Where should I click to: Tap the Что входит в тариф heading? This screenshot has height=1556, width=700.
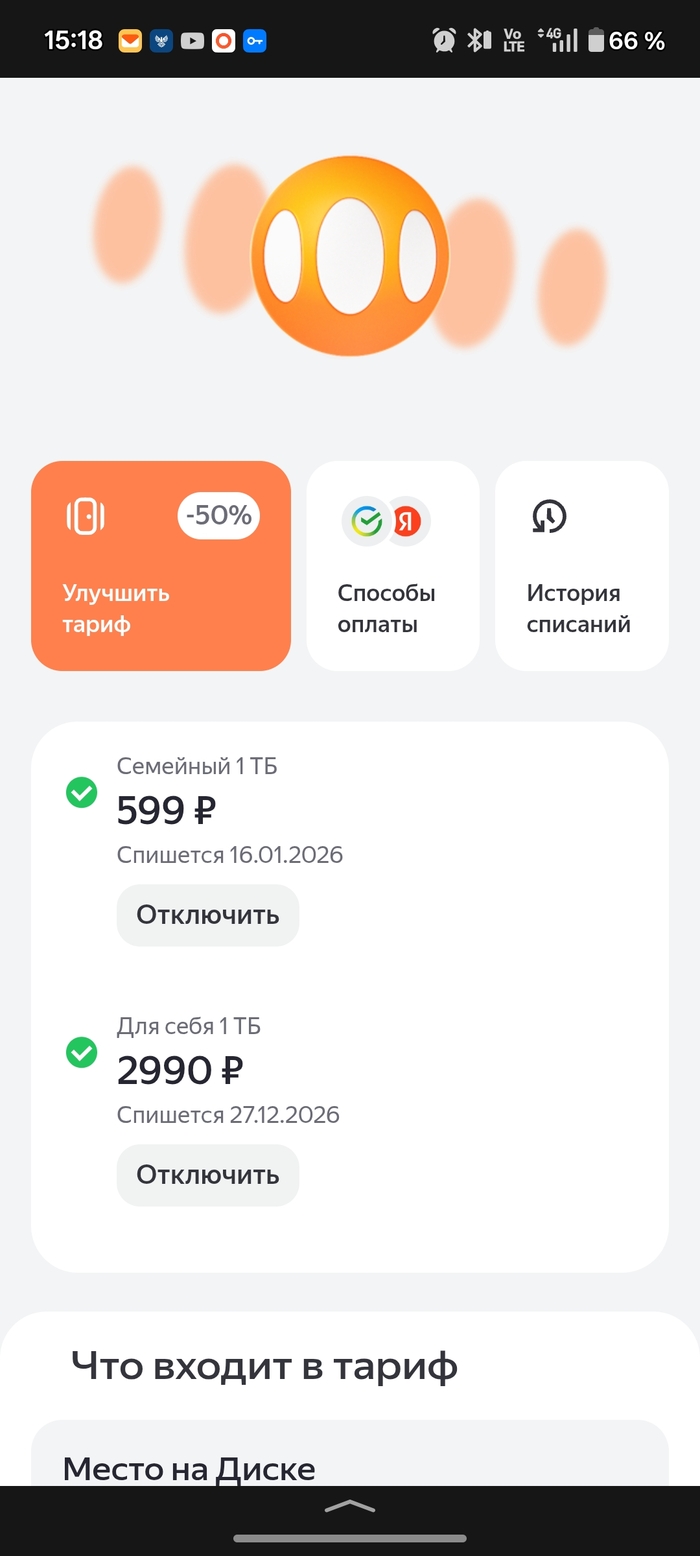[x=264, y=1366]
